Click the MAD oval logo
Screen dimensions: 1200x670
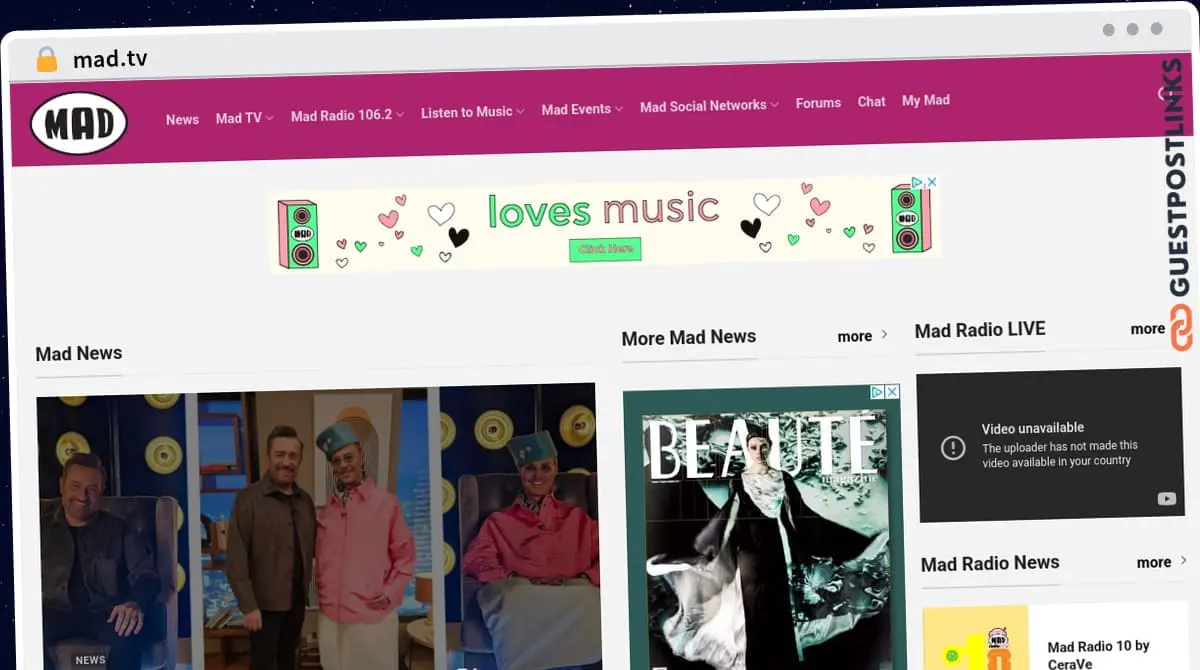[79, 124]
